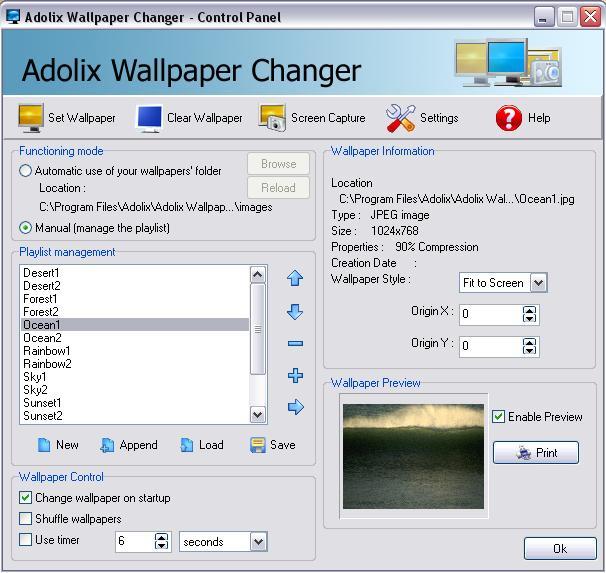Viewport: 606px width, 573px height.
Task: Click the Save floppy disk icon
Action: point(258,445)
